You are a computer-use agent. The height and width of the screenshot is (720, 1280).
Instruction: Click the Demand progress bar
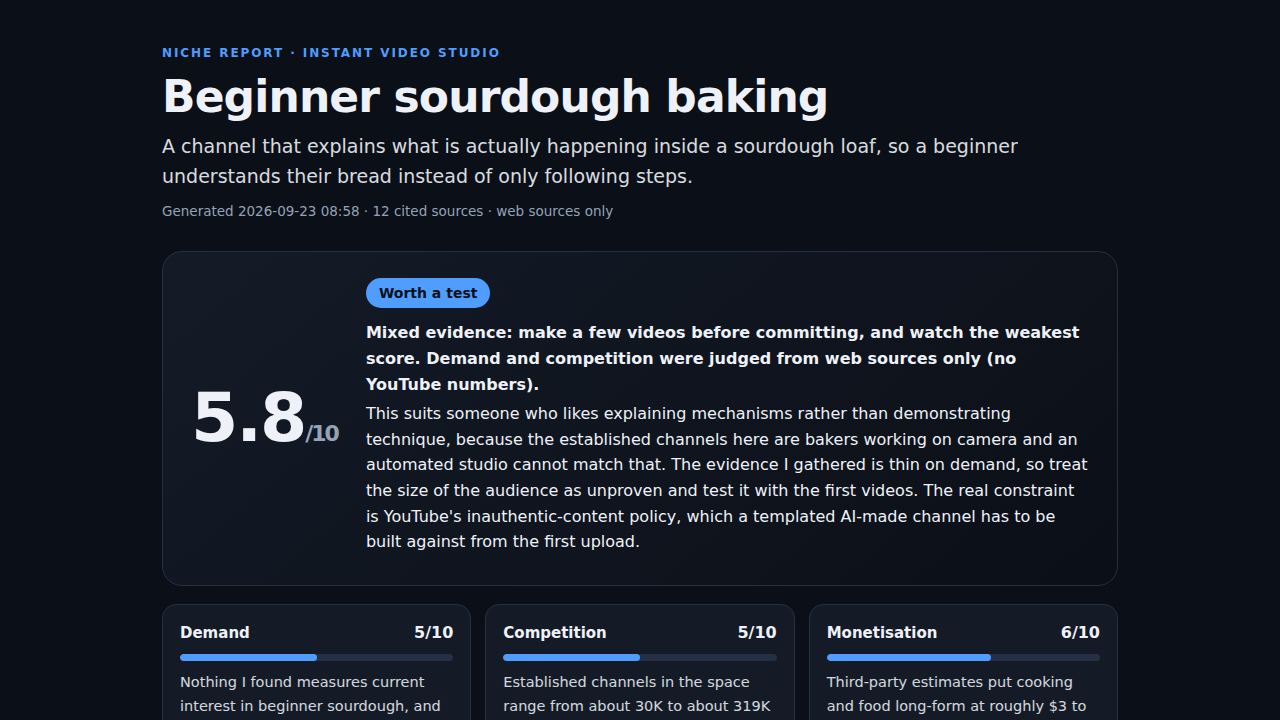316,657
